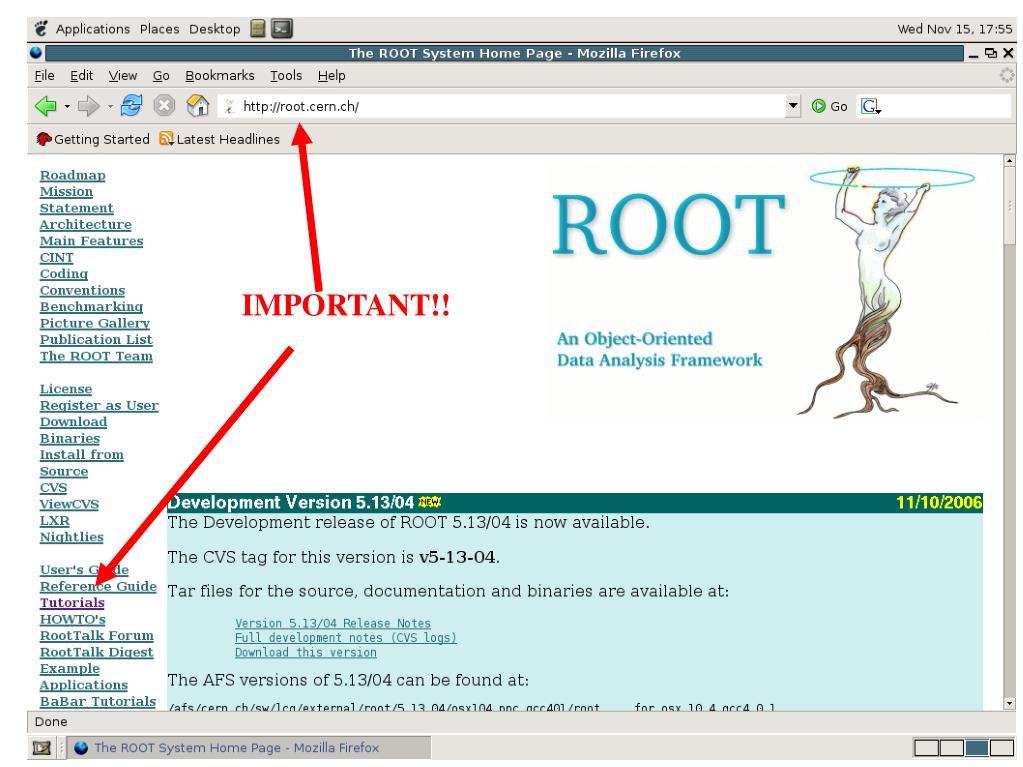This screenshot has height=767, width=1023.
Task: Click the Getting Started bookmark
Action: 93,139
